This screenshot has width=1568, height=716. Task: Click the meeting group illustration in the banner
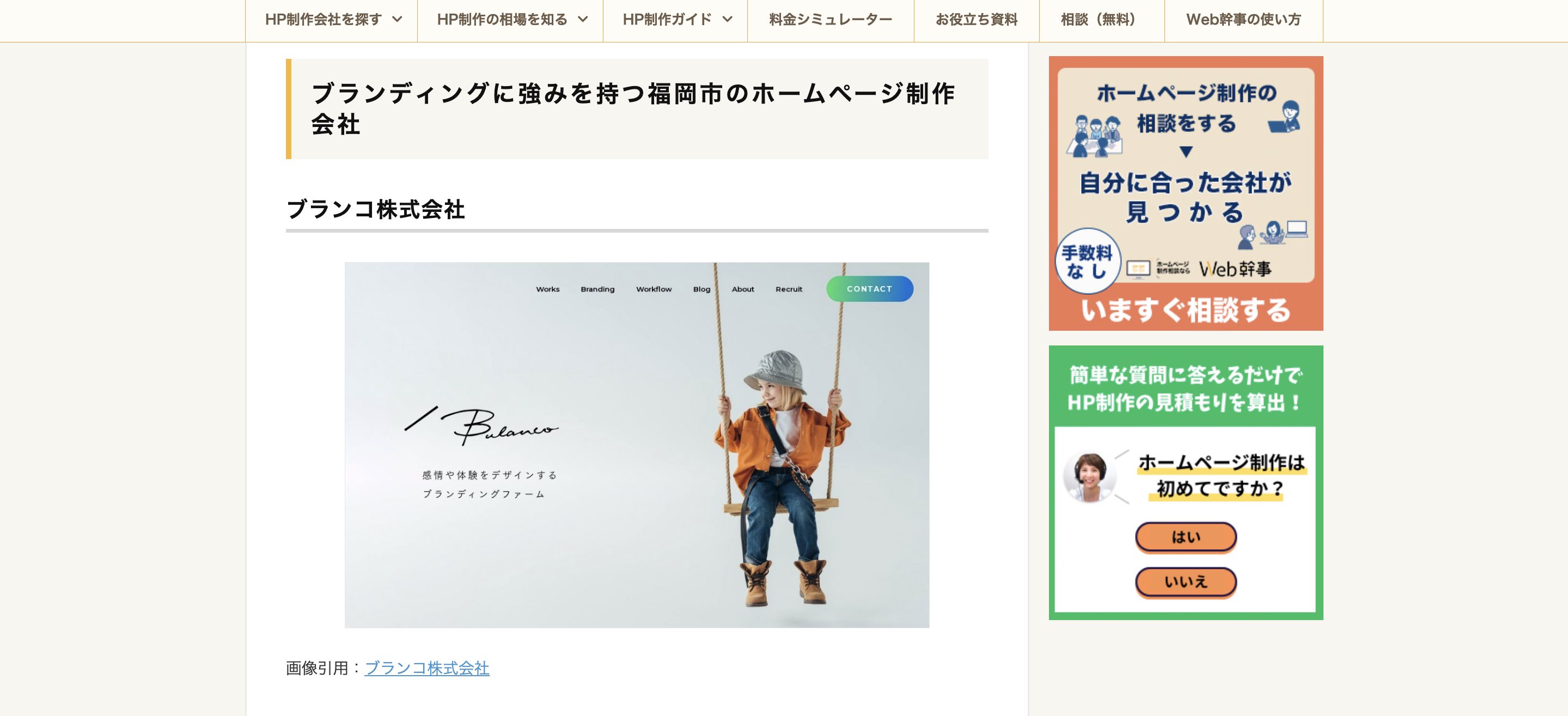pos(1094,135)
